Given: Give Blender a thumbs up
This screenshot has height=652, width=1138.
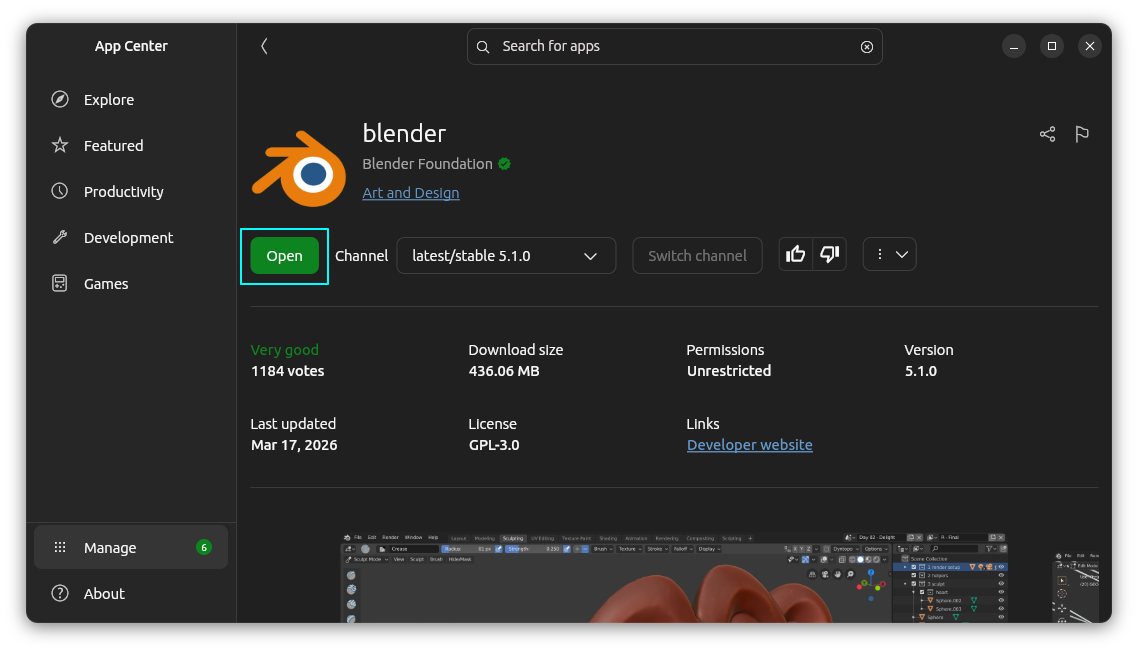Looking at the screenshot, I should 795,254.
